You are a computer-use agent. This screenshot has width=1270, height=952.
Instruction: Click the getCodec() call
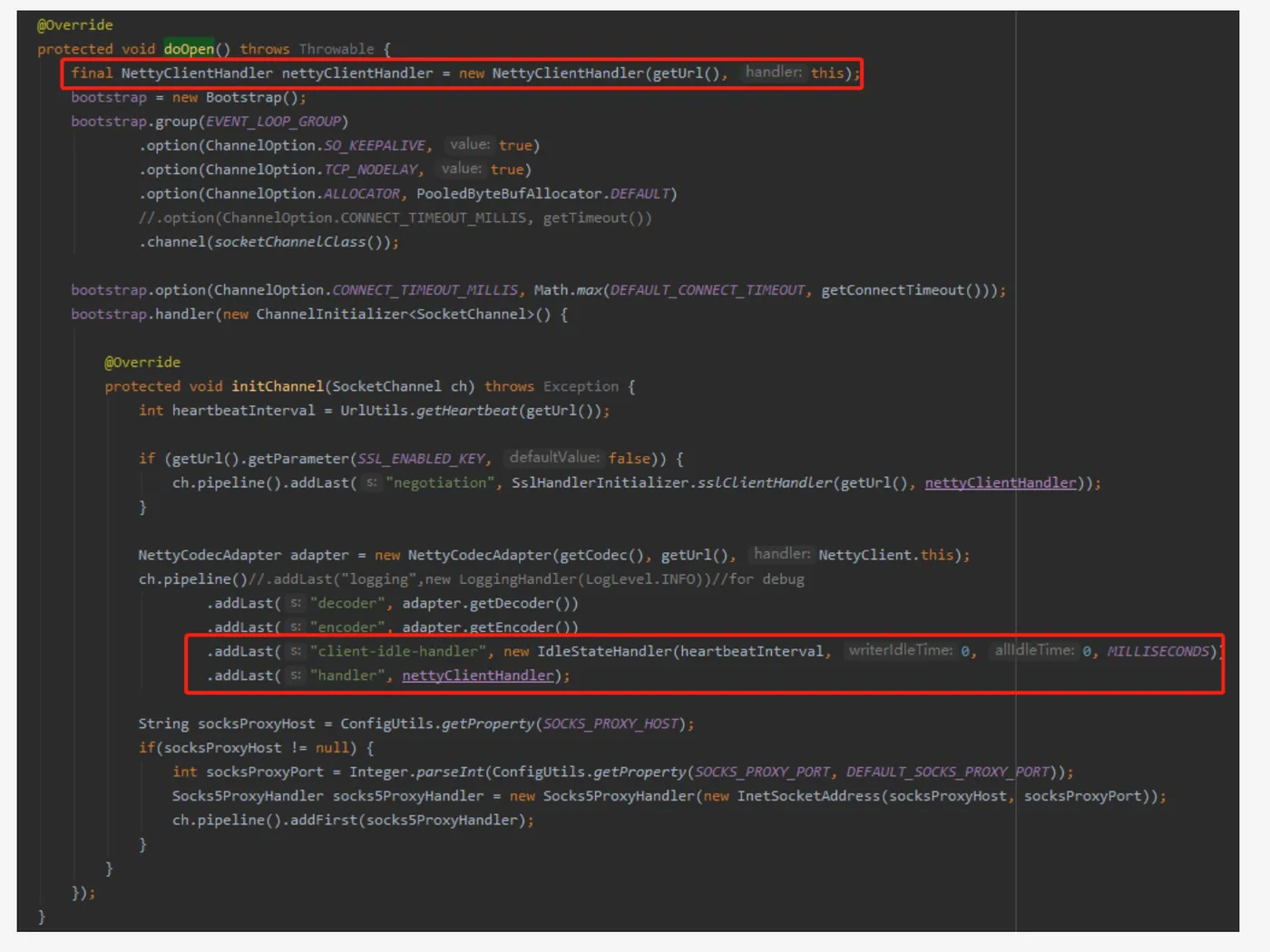pos(601,555)
